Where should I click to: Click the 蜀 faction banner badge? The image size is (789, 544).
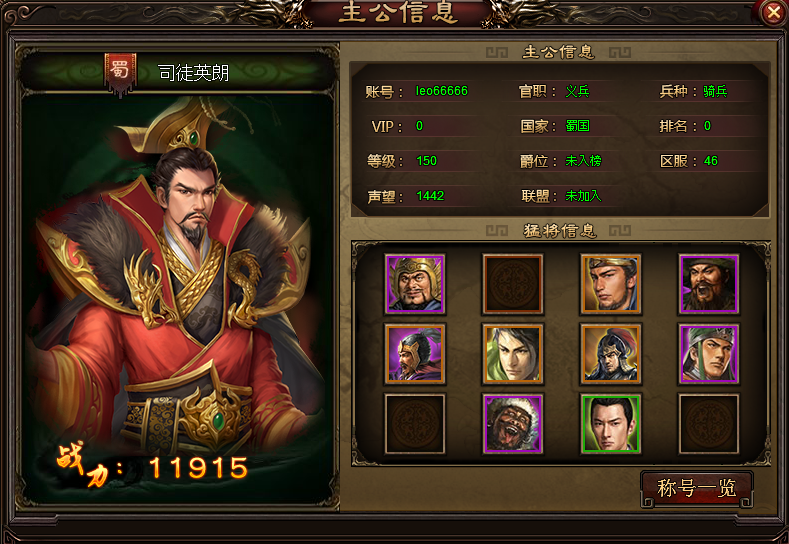pyautogui.click(x=120, y=73)
